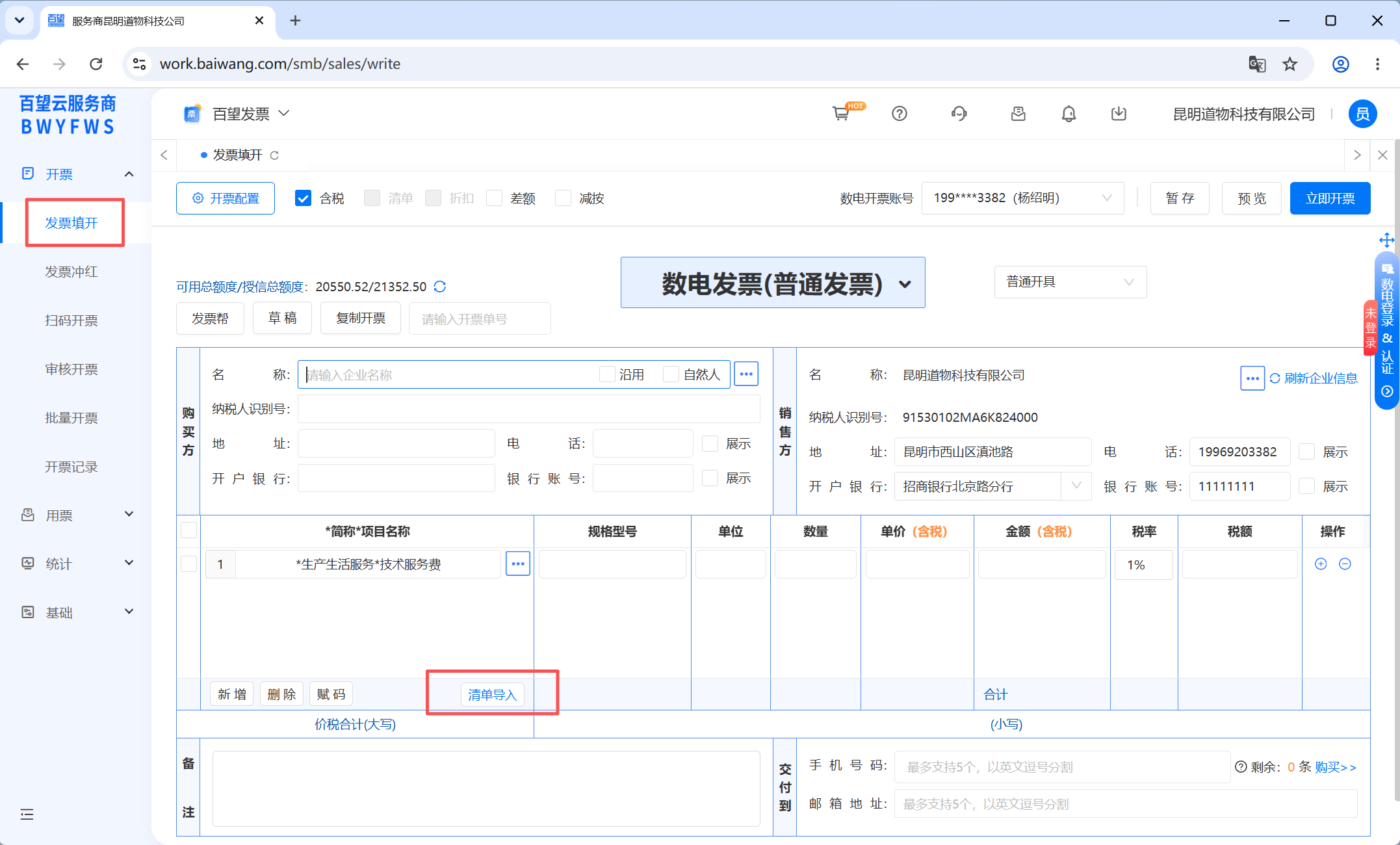Open invoice type 数电发票(普通发票) dropdown
The image size is (1400, 845).
(x=773, y=283)
